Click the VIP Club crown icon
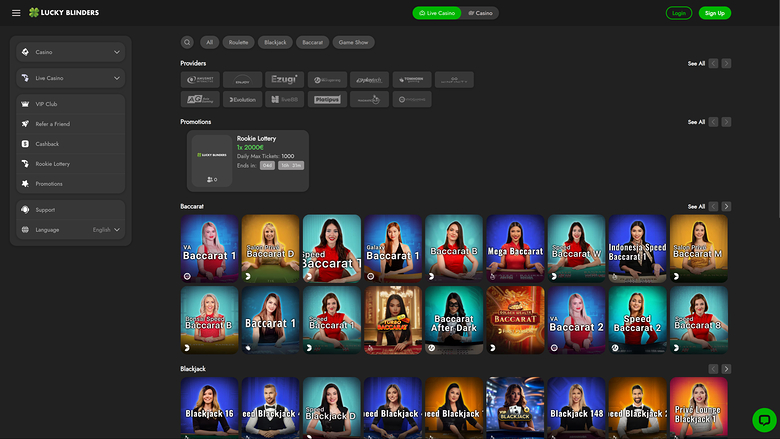 tap(26, 104)
